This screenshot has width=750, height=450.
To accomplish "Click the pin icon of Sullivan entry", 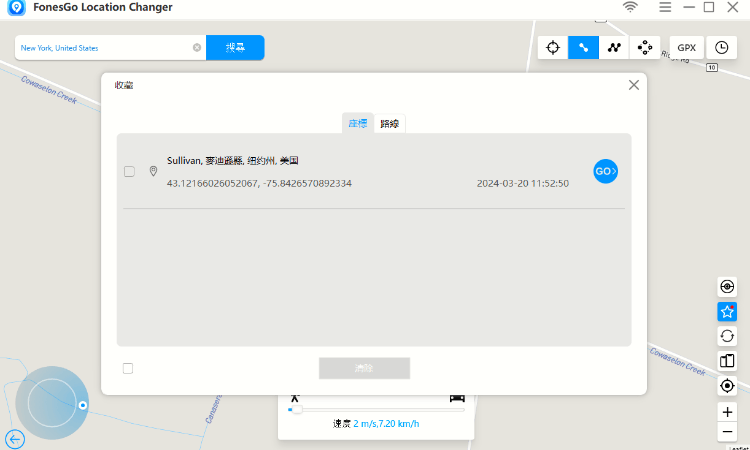I will 153,171.
